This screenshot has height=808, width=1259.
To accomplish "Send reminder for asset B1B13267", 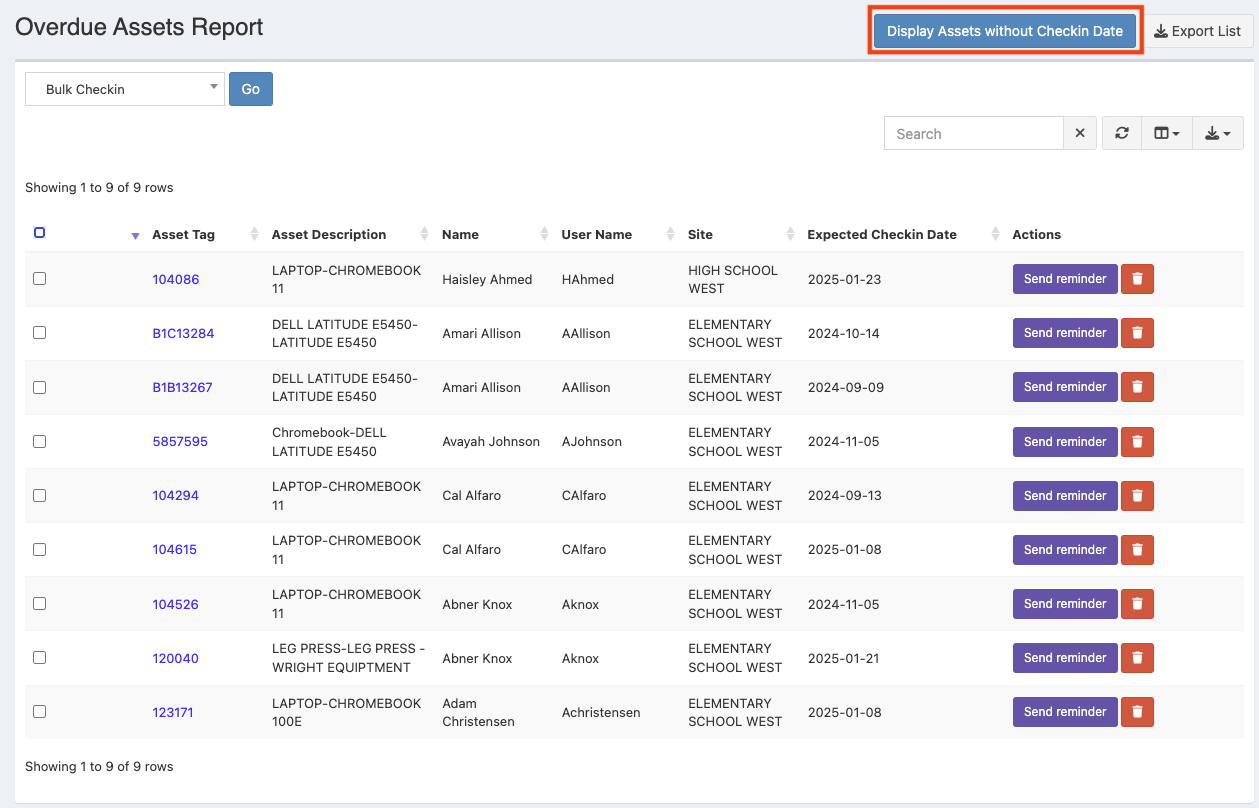I will click(1064, 387).
